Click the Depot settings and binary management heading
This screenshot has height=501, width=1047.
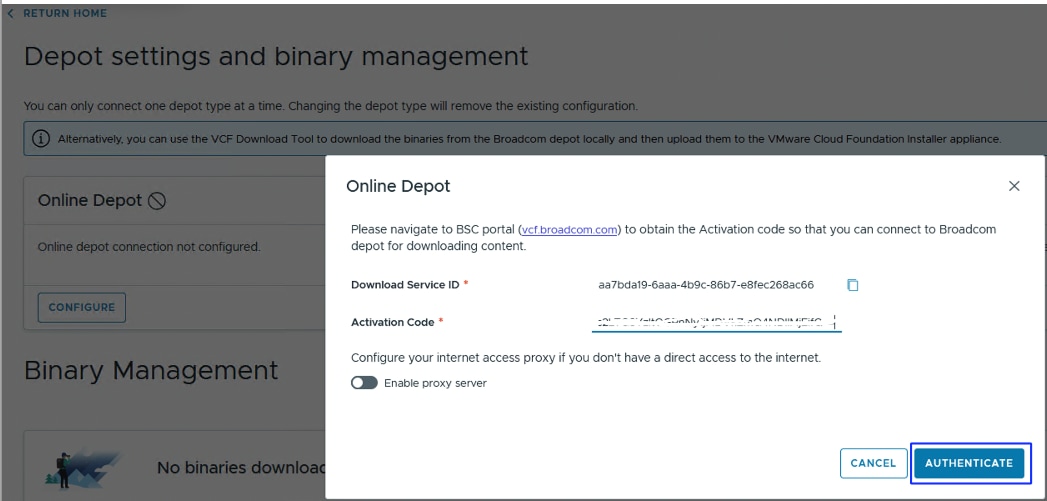pyautogui.click(x=276, y=56)
